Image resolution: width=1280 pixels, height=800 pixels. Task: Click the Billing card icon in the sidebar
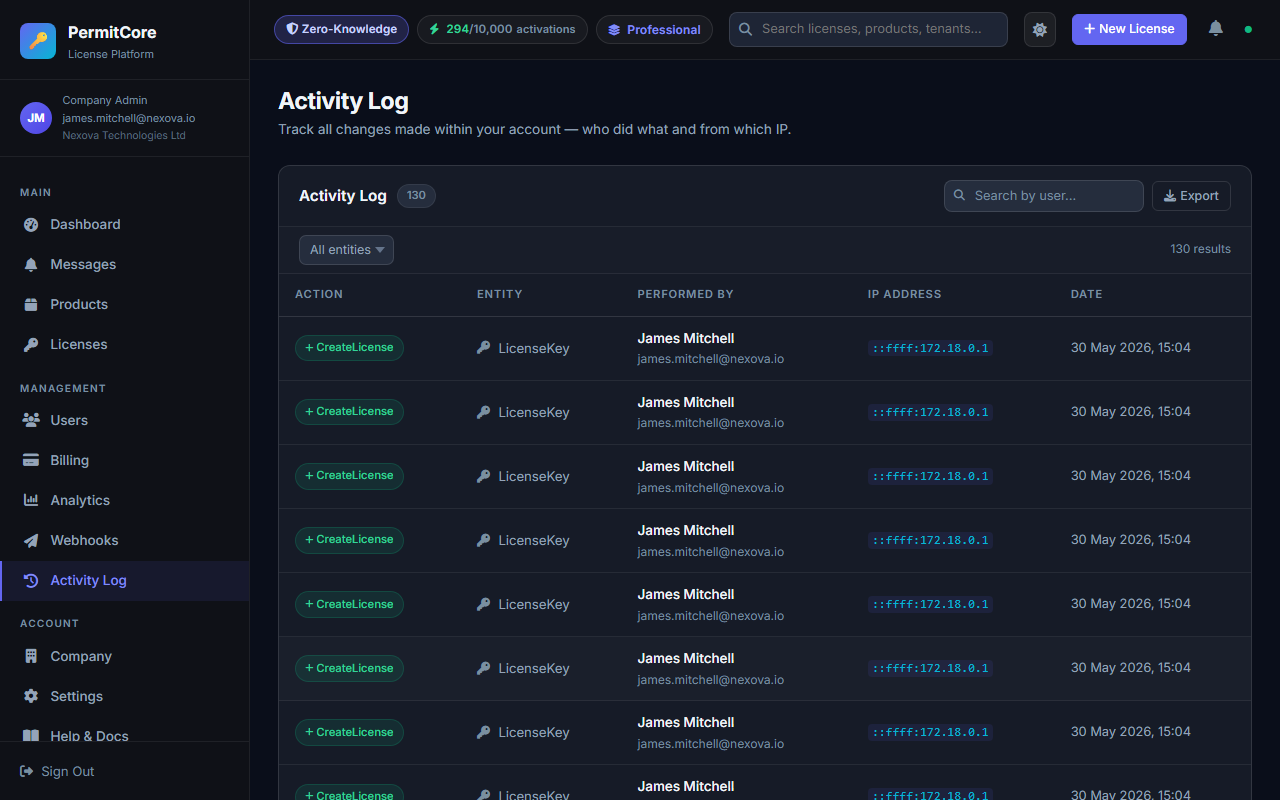[31, 460]
